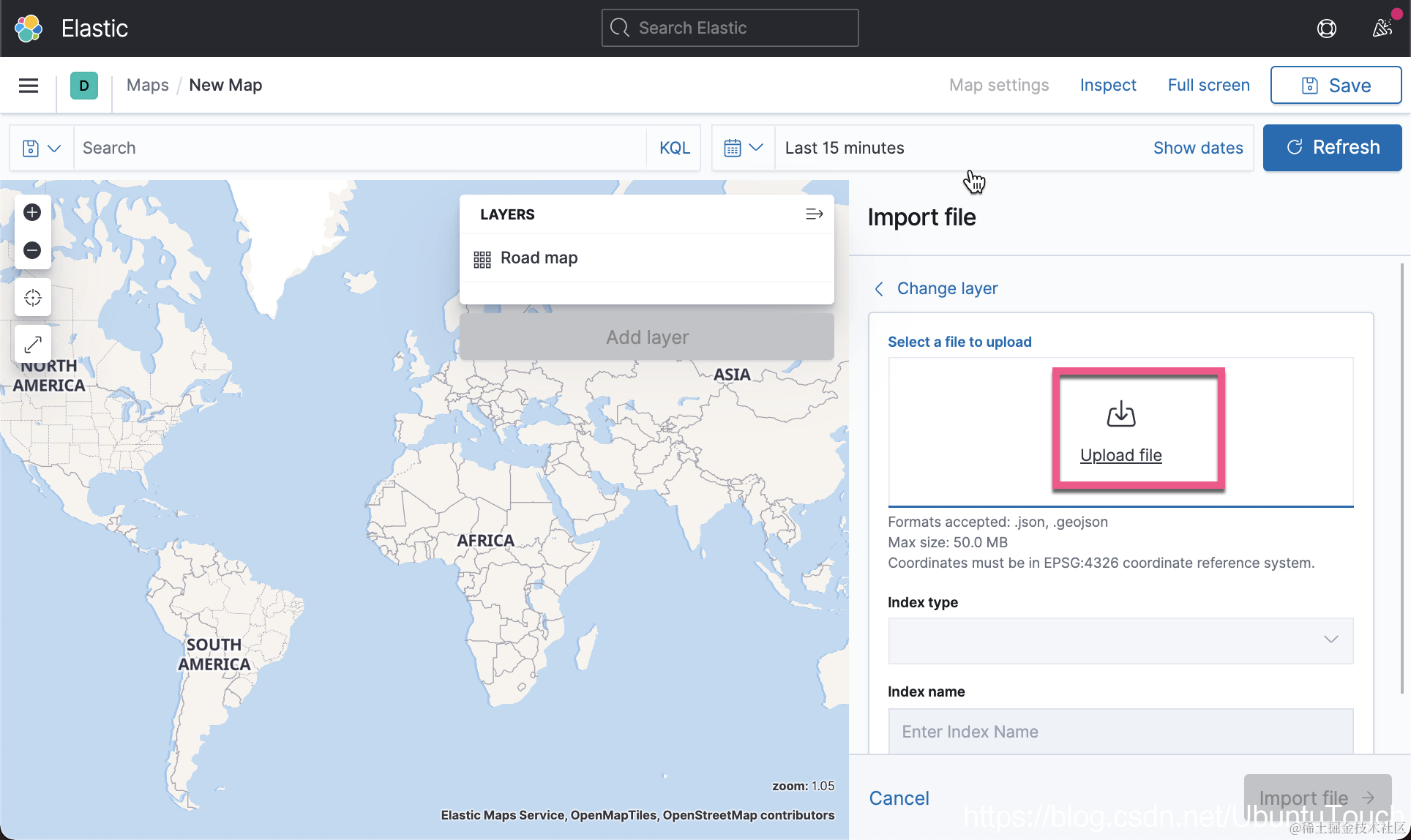Click the Change layer link
This screenshot has width=1411, height=840.
click(x=946, y=288)
